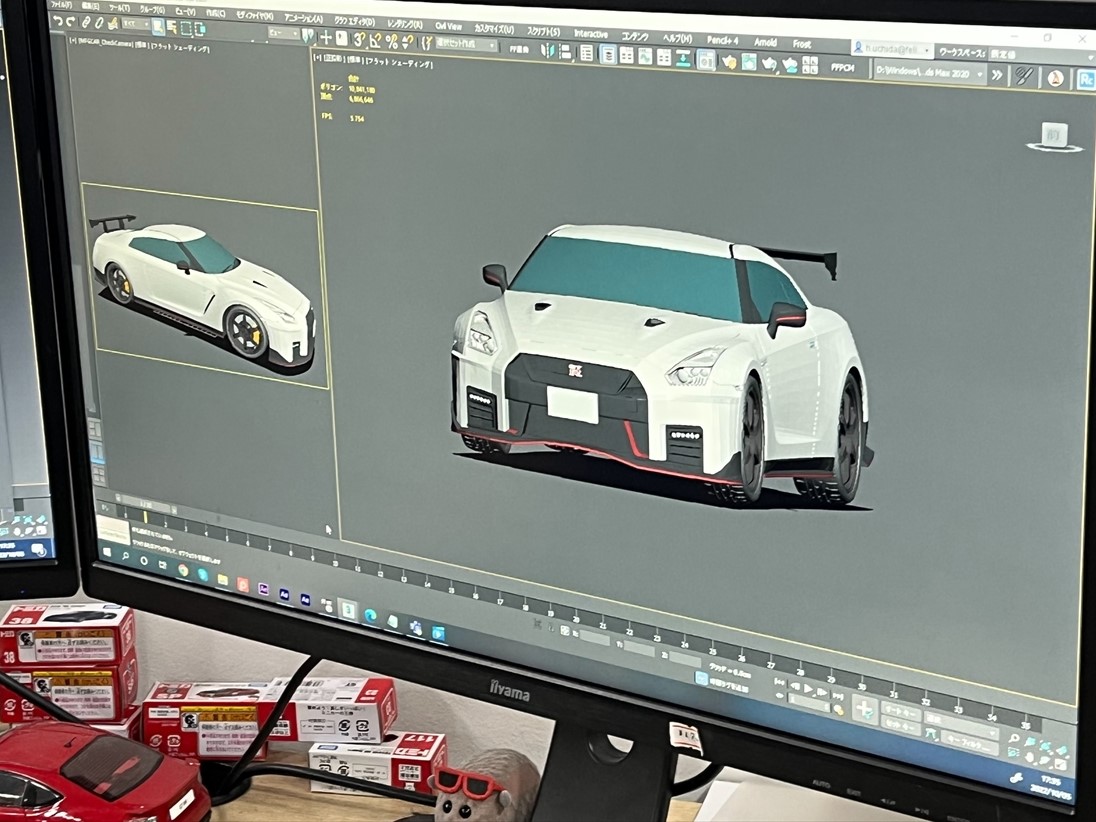
Task: Open the Workspaces selector dropdown
Action: pos(1043,55)
